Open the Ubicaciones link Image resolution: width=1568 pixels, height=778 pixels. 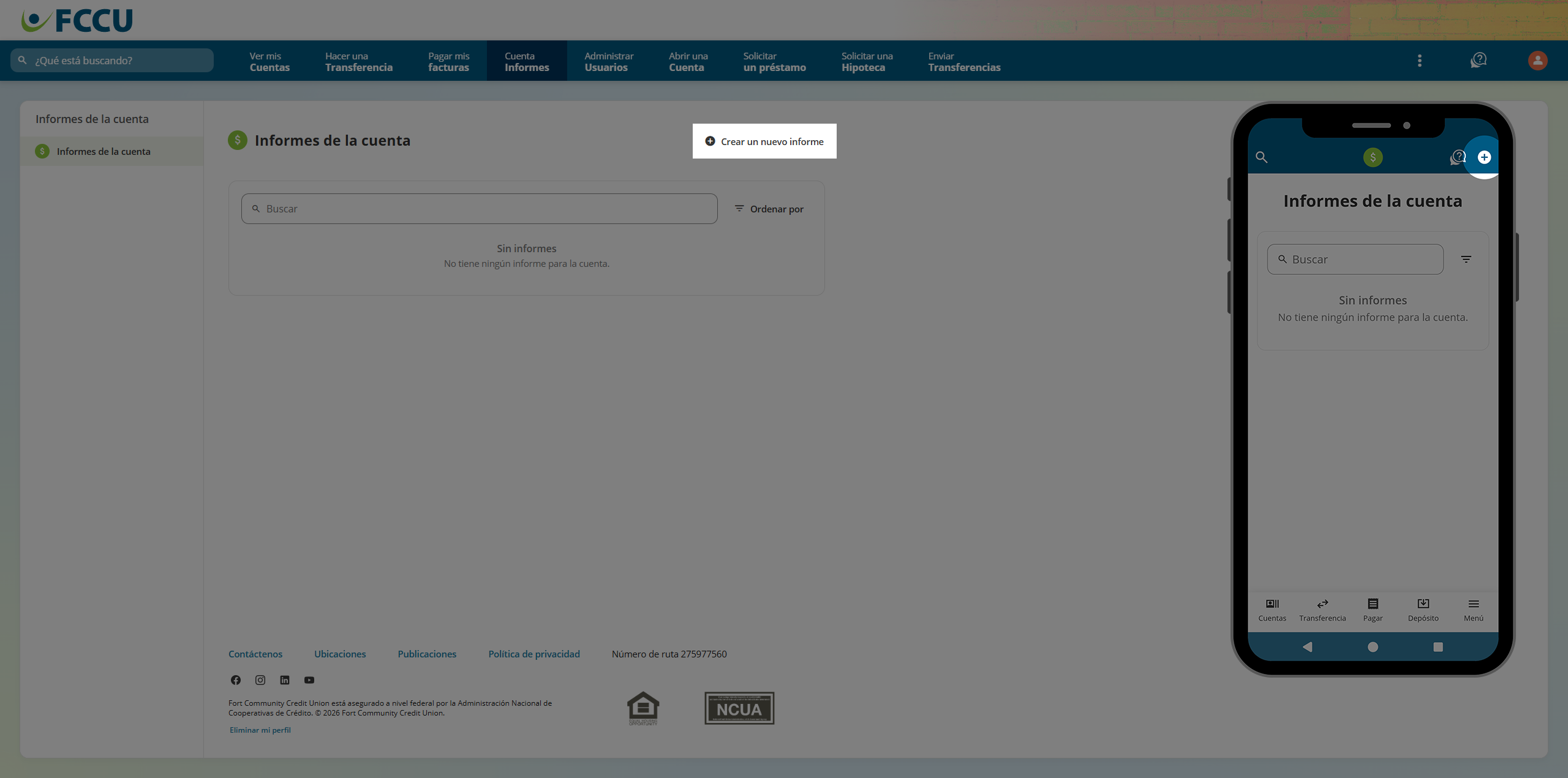(340, 654)
